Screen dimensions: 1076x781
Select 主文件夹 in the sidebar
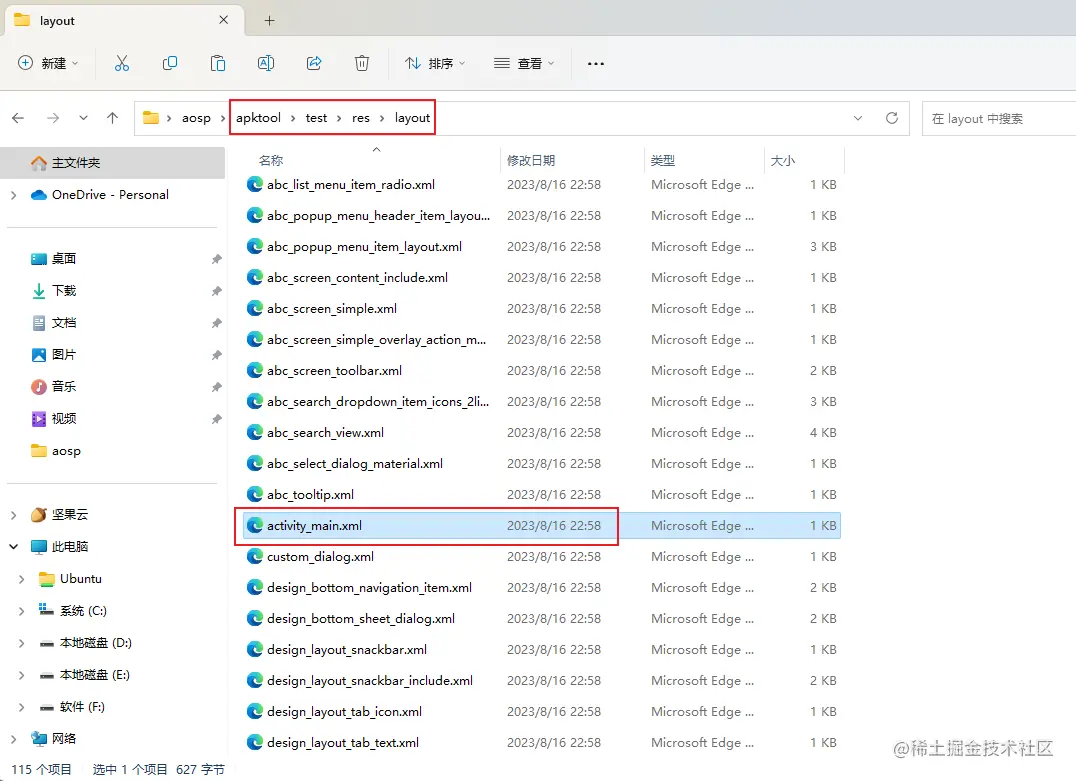(x=113, y=163)
